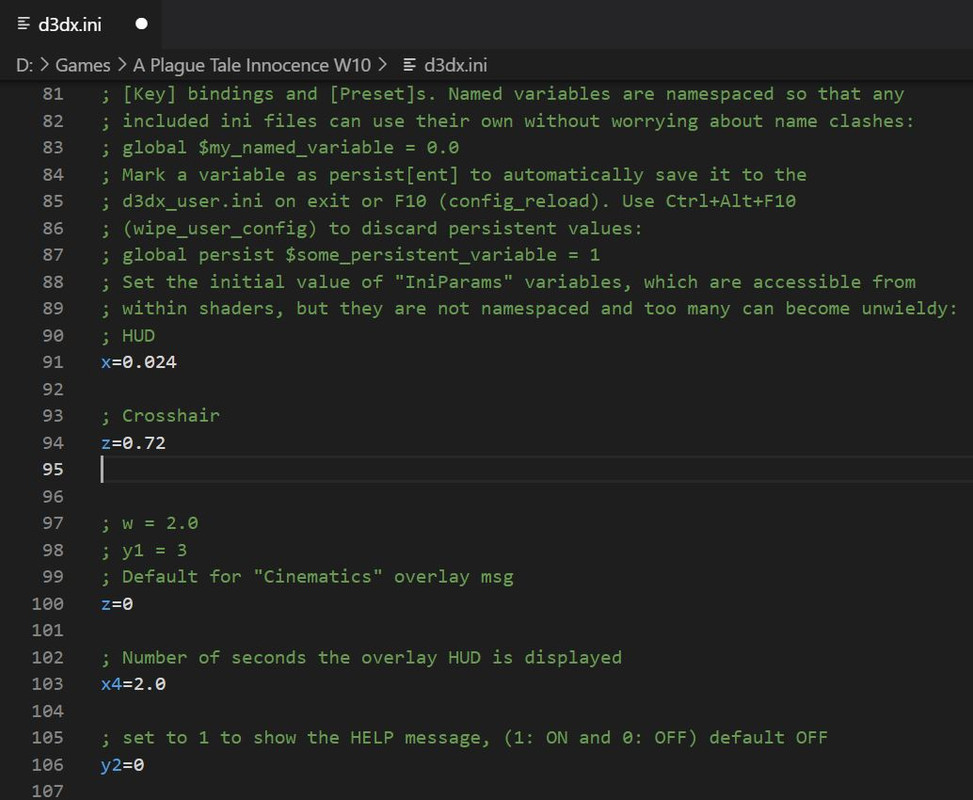
Task: Click the chevron after 'Games' breadcrumb
Action: [122, 65]
